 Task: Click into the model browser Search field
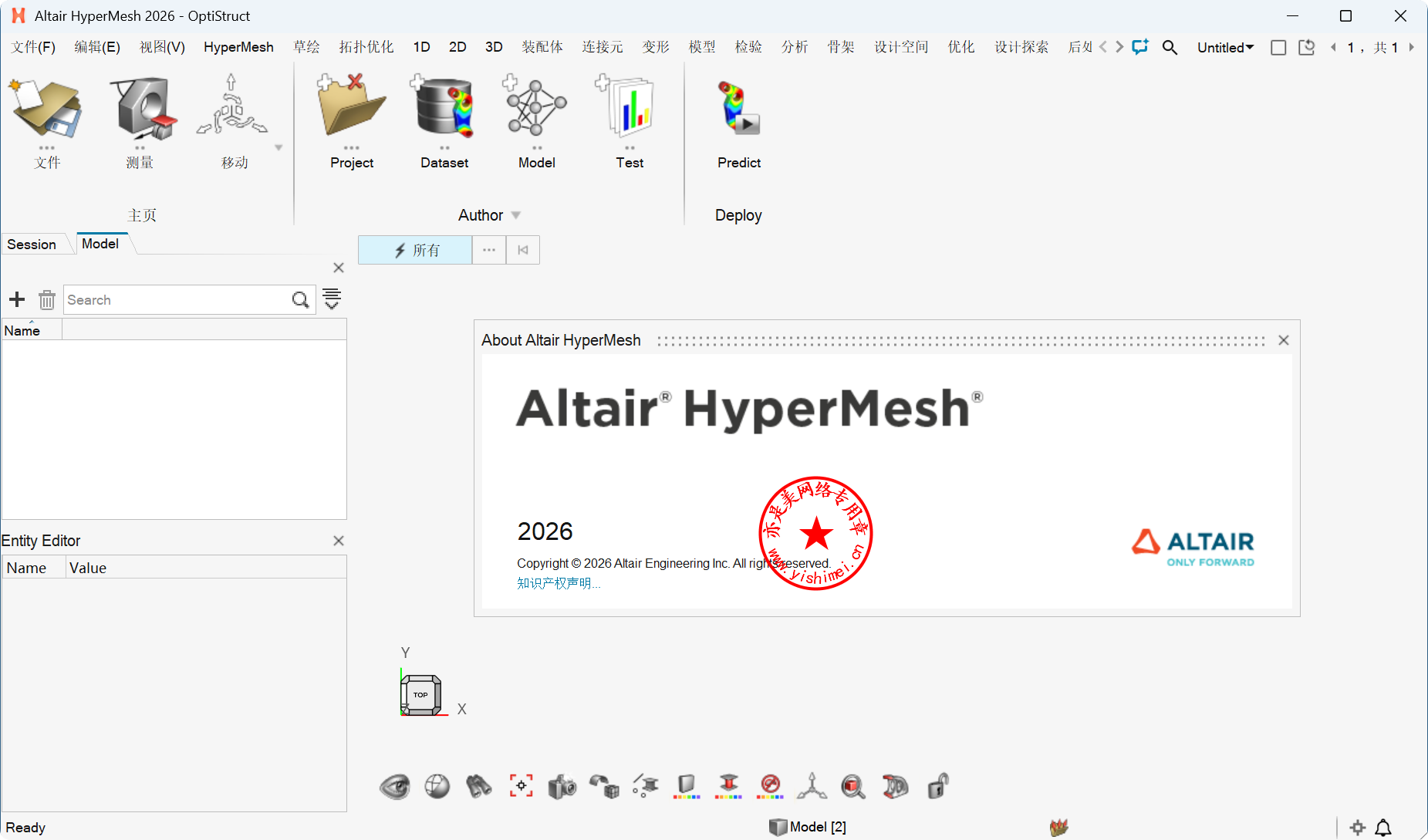click(x=177, y=300)
